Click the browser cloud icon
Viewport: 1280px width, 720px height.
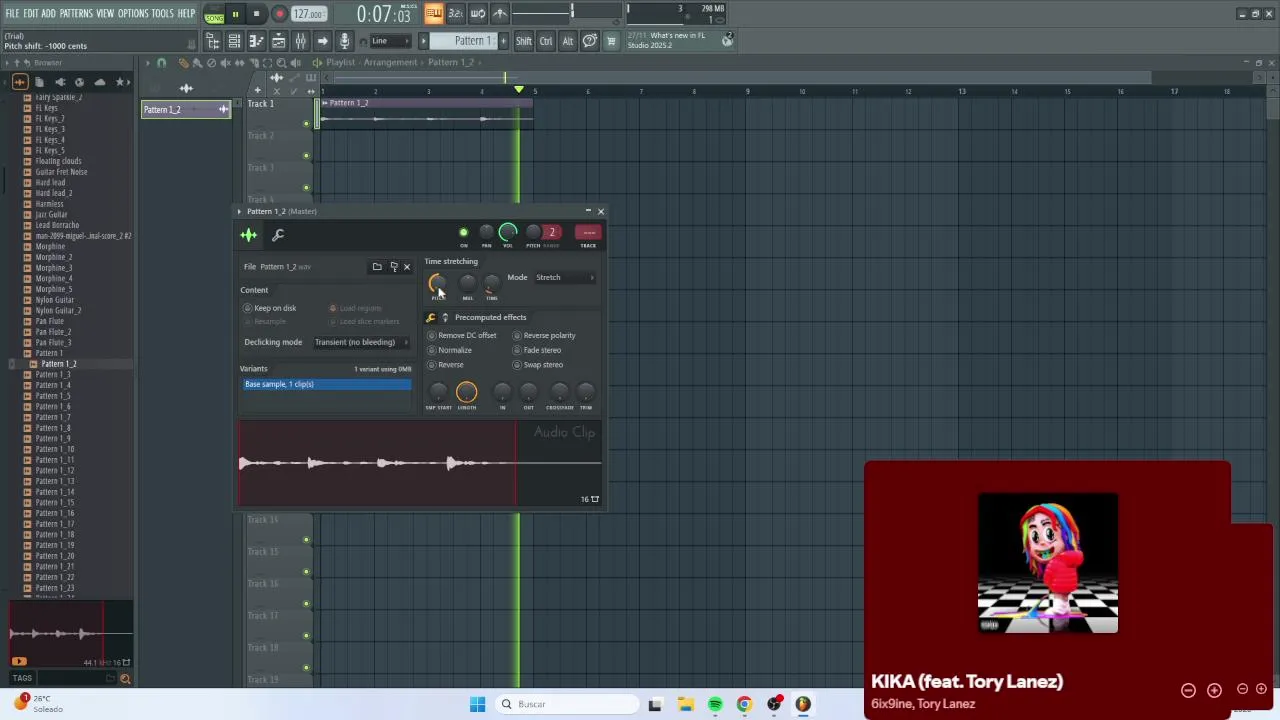pos(99,82)
